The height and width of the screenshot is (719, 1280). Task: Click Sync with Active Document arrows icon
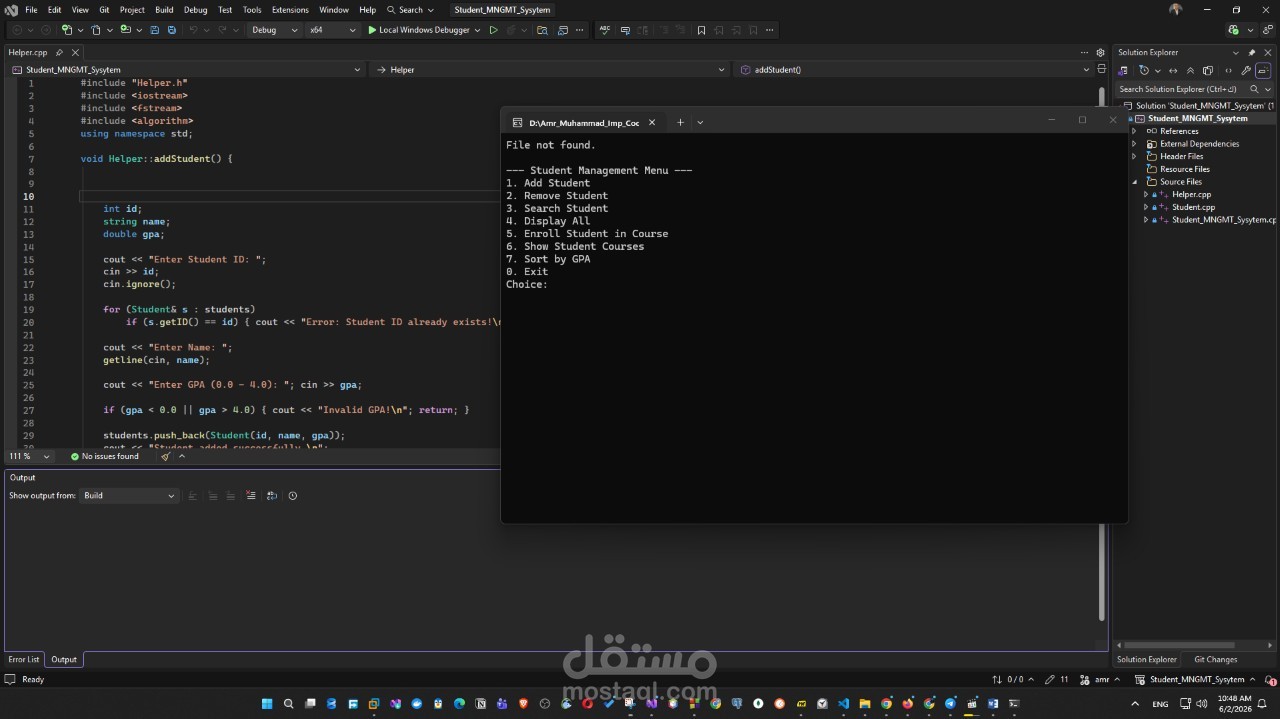click(x=1173, y=71)
